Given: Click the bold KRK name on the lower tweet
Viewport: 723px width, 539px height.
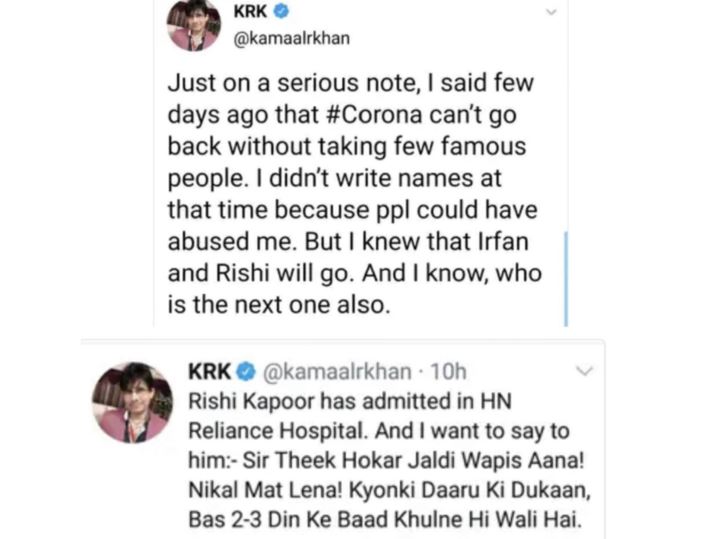Looking at the screenshot, I should pos(210,372).
